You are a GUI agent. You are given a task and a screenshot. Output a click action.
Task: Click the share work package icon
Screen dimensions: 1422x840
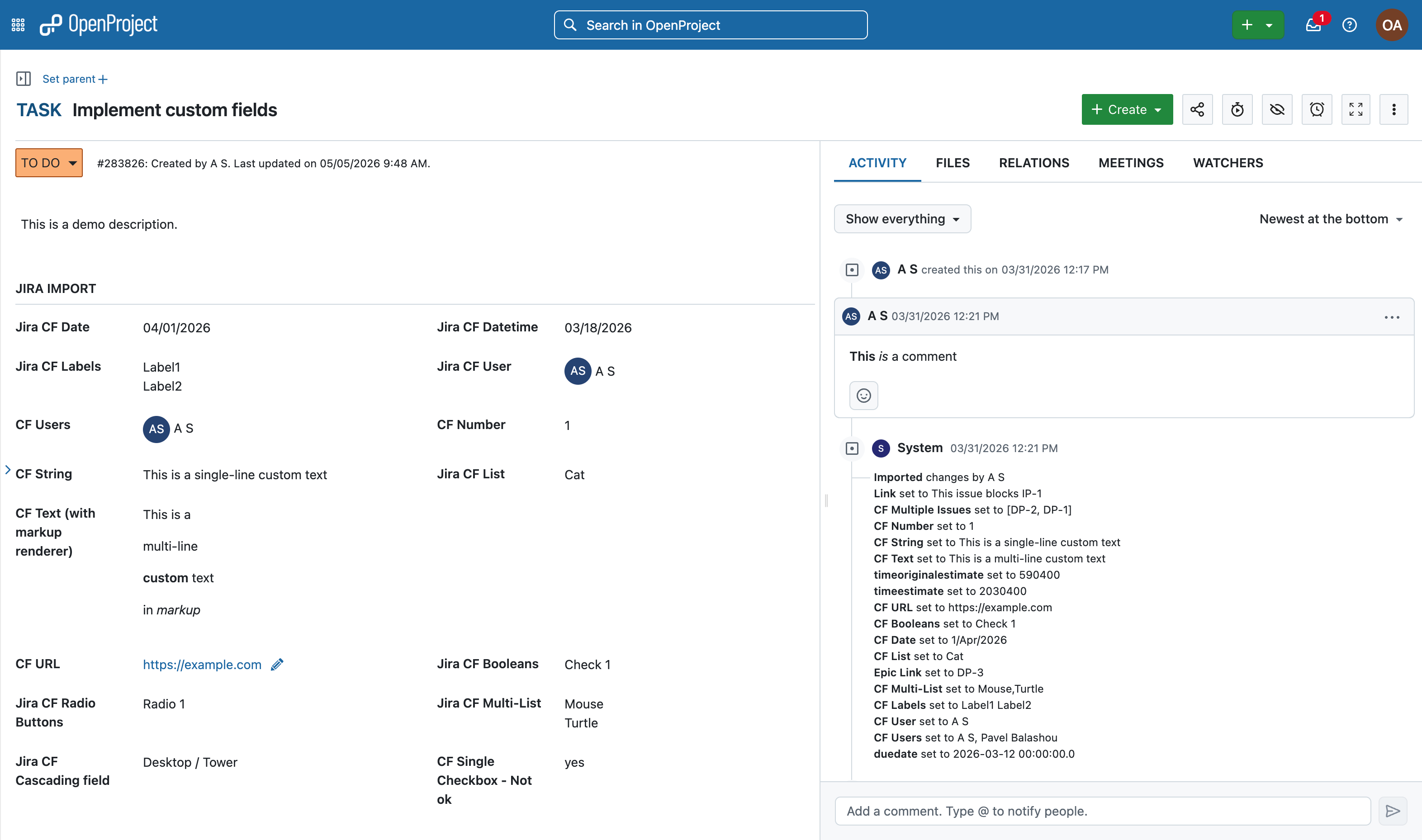tap(1197, 109)
